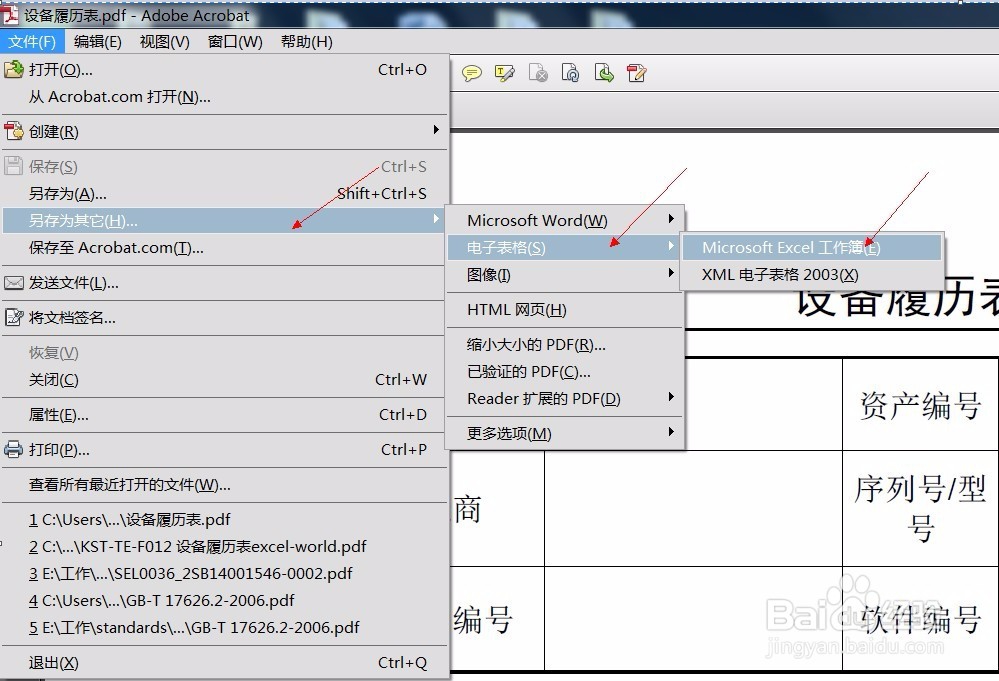Open recent file 2 KST-TE-F012 设备履历表excel-world.pdf
999x681 pixels.
click(225, 547)
